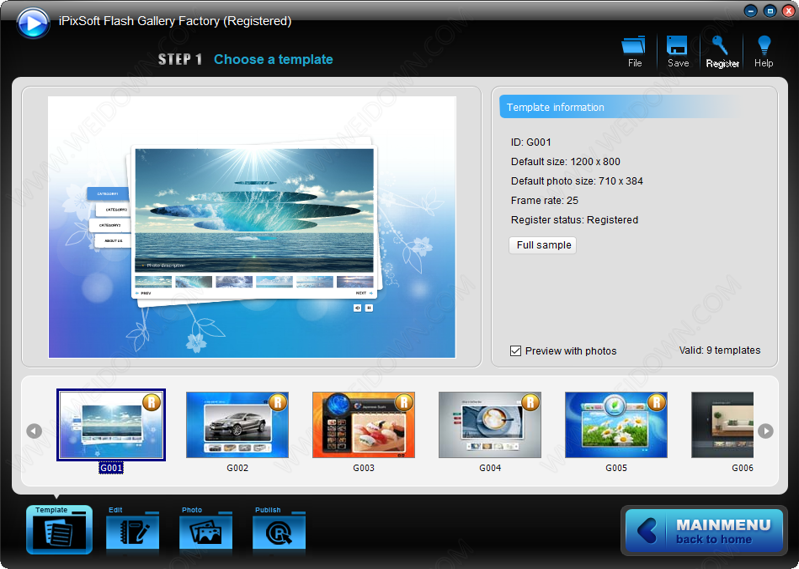Select the G001 template thumbnail
The width and height of the screenshot is (799, 569).
click(x=111, y=425)
